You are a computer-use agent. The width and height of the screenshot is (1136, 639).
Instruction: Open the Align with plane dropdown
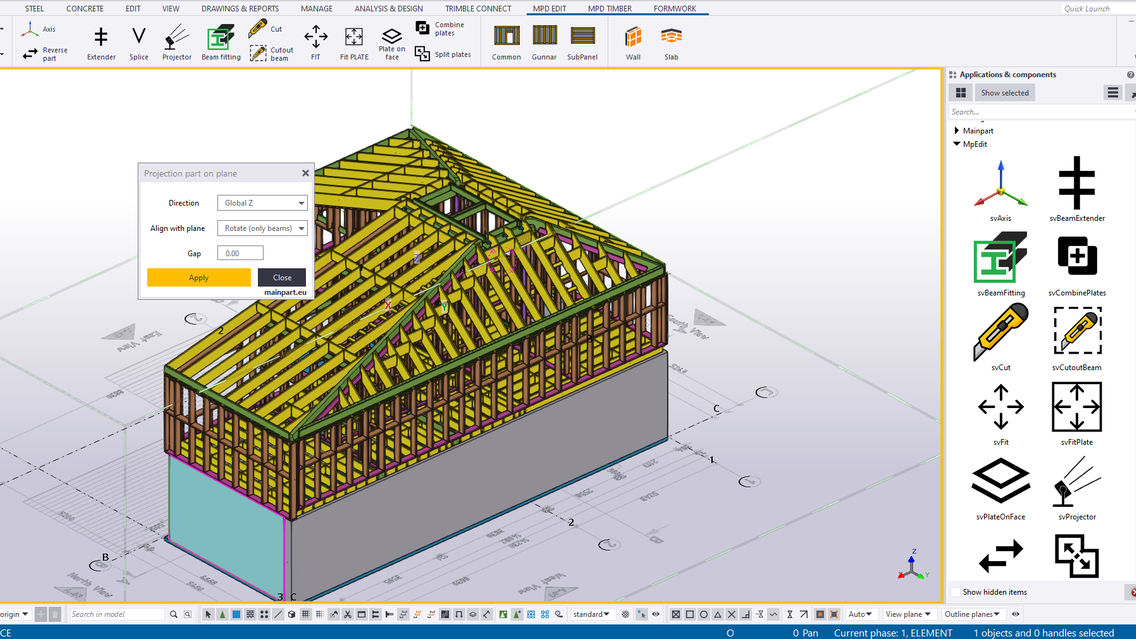click(262, 228)
